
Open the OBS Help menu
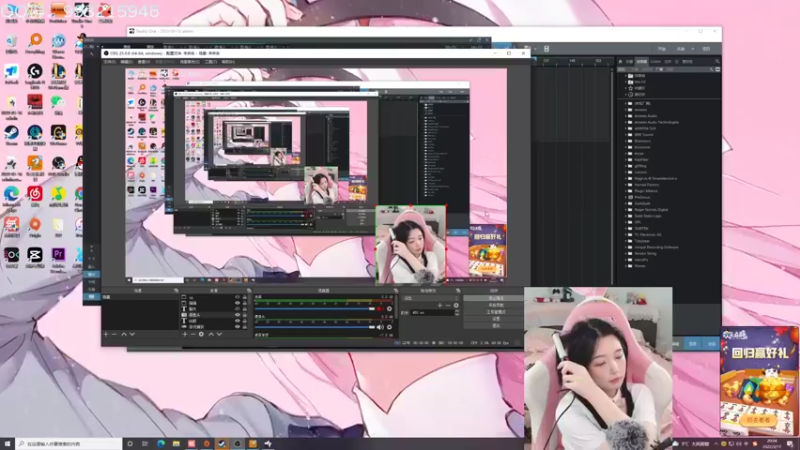click(x=228, y=62)
